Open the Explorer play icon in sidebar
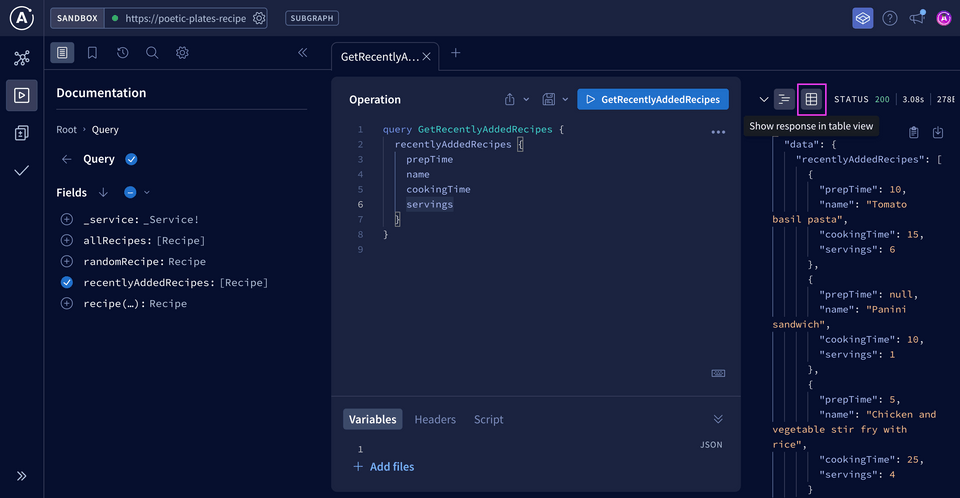Screen dimensions: 960x498 click(x=21, y=95)
